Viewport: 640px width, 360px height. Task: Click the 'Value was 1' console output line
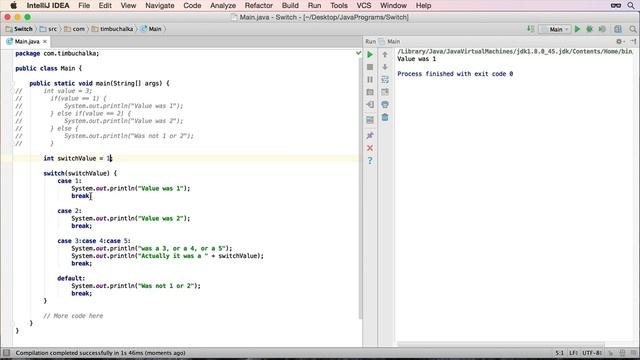[416, 59]
